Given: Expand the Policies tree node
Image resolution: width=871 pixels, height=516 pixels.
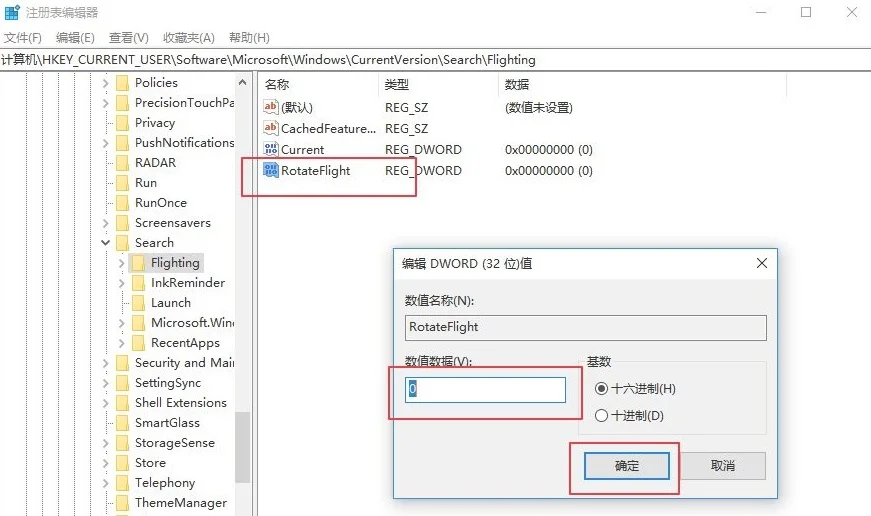Looking at the screenshot, I should 106,83.
